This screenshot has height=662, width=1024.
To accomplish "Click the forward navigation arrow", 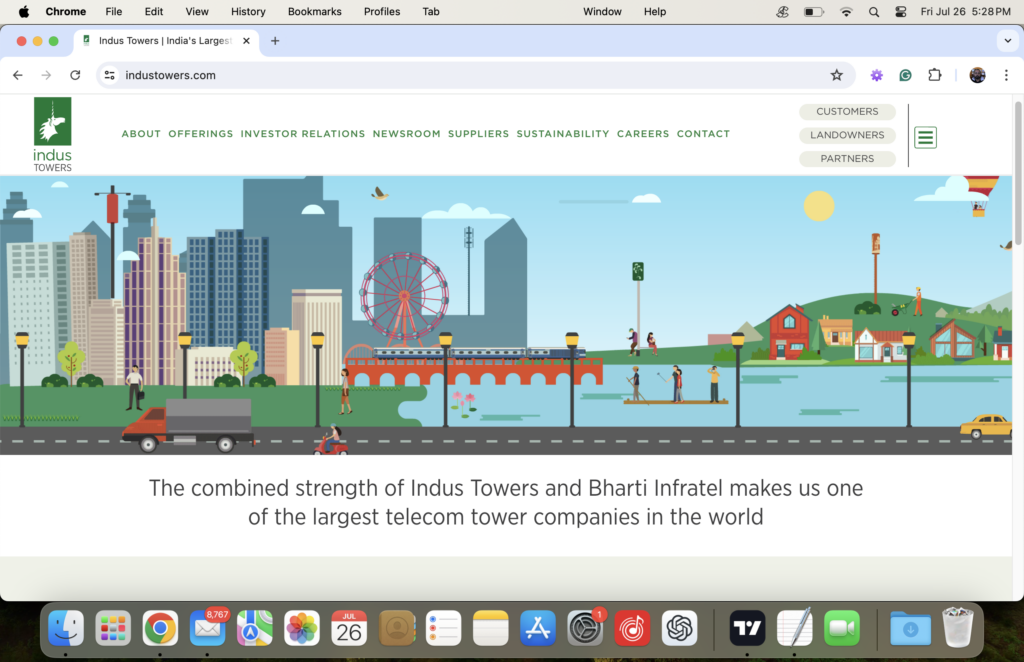I will (46, 75).
